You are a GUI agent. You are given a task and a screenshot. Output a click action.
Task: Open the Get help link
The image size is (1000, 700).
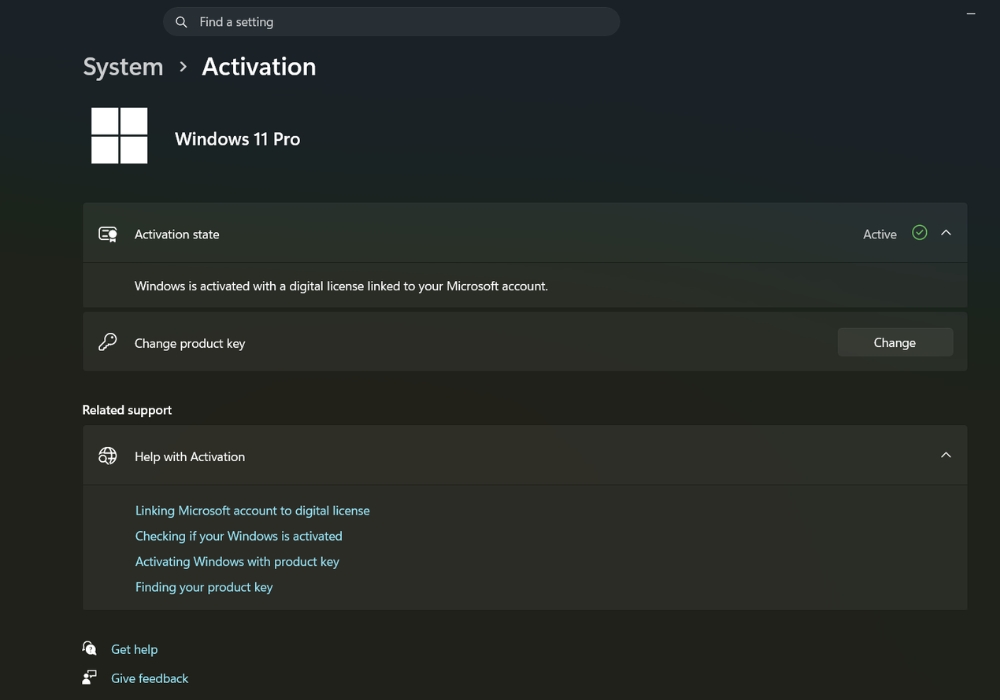click(x=134, y=649)
